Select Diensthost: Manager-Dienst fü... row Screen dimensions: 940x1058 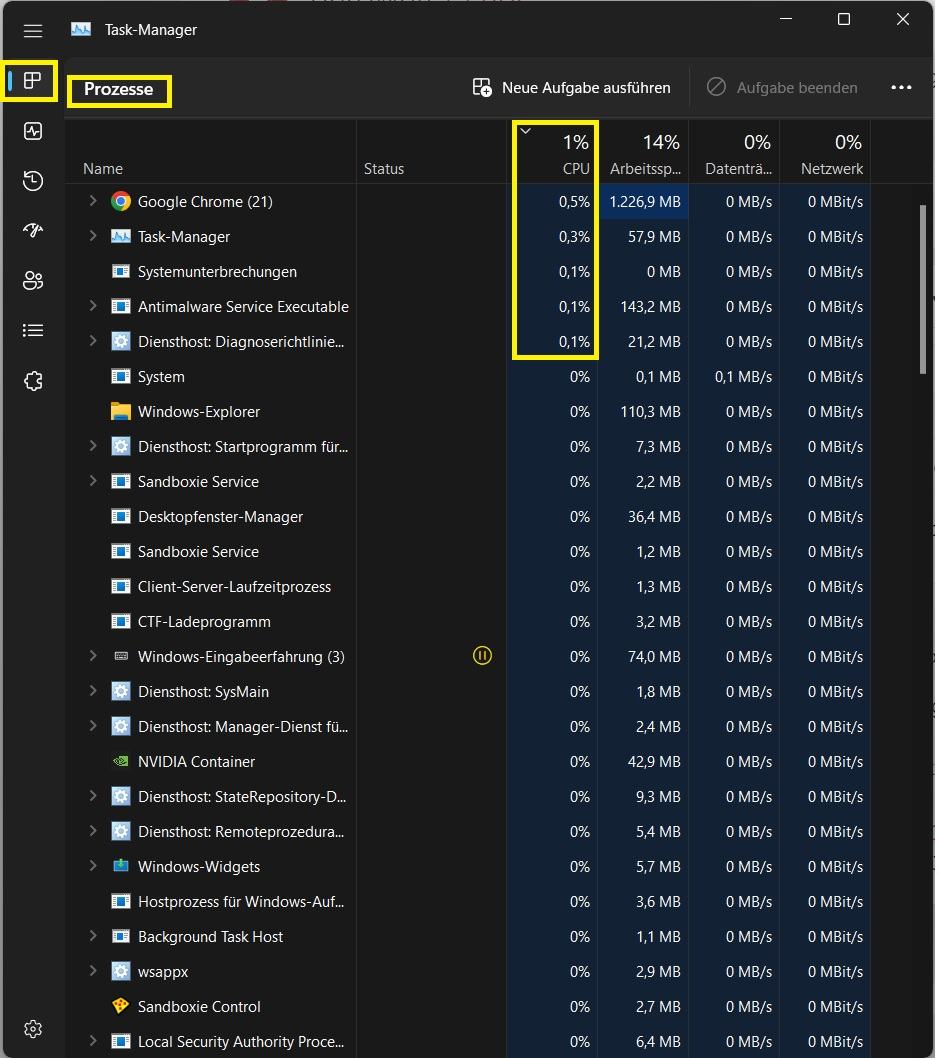click(x=468, y=727)
